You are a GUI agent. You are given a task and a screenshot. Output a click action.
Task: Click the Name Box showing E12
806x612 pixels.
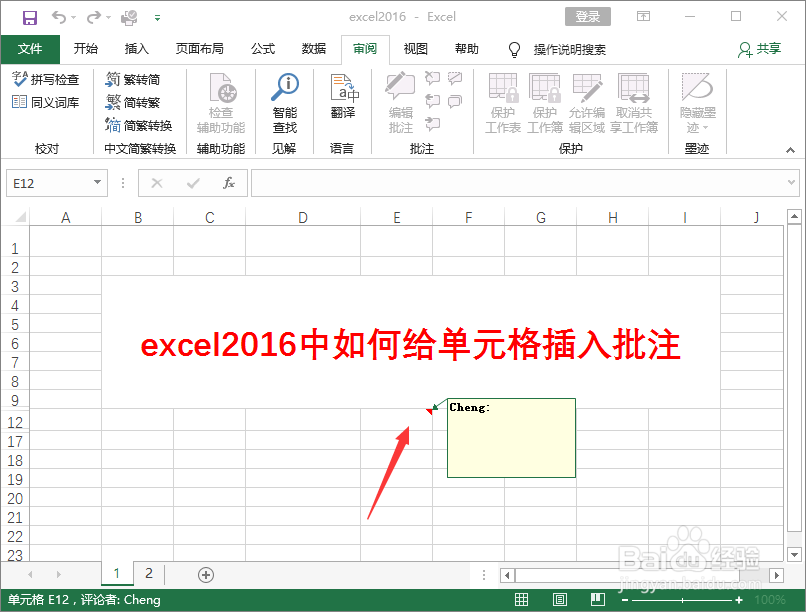(x=48, y=183)
